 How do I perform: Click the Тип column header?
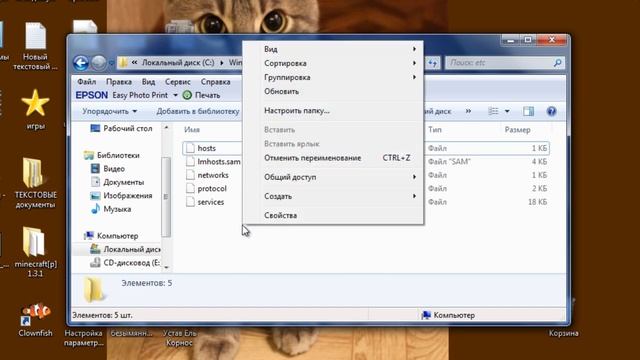click(435, 130)
